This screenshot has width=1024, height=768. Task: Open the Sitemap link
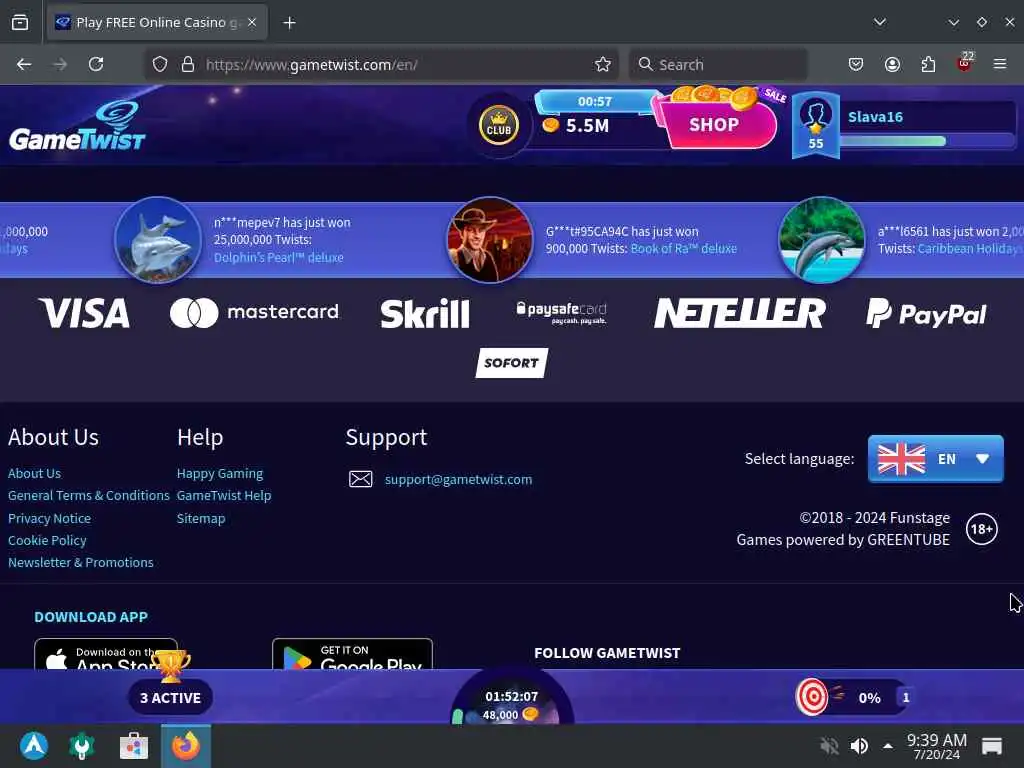click(201, 519)
